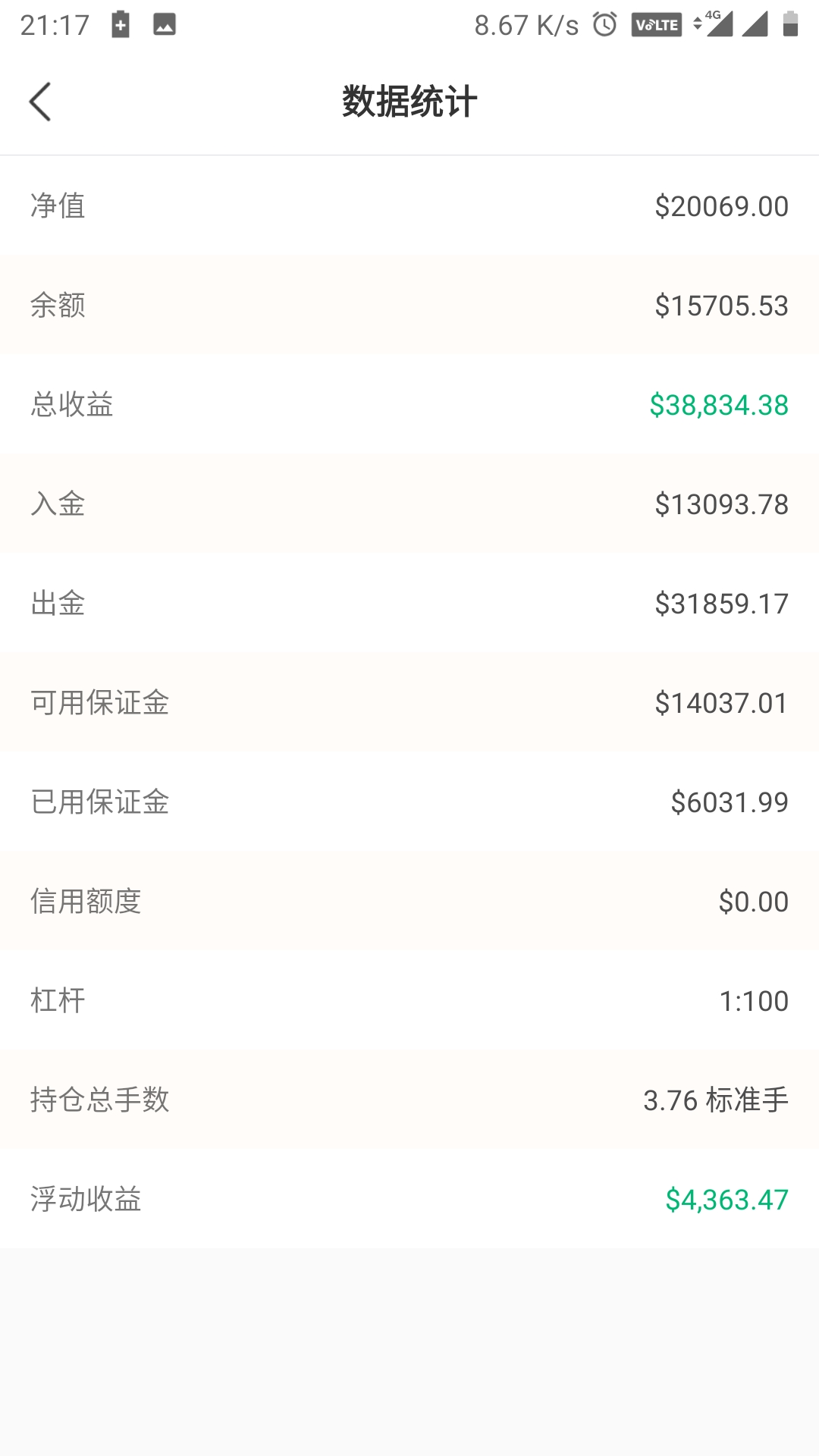
Task: Tap the alarm clock status icon
Action: click(604, 24)
